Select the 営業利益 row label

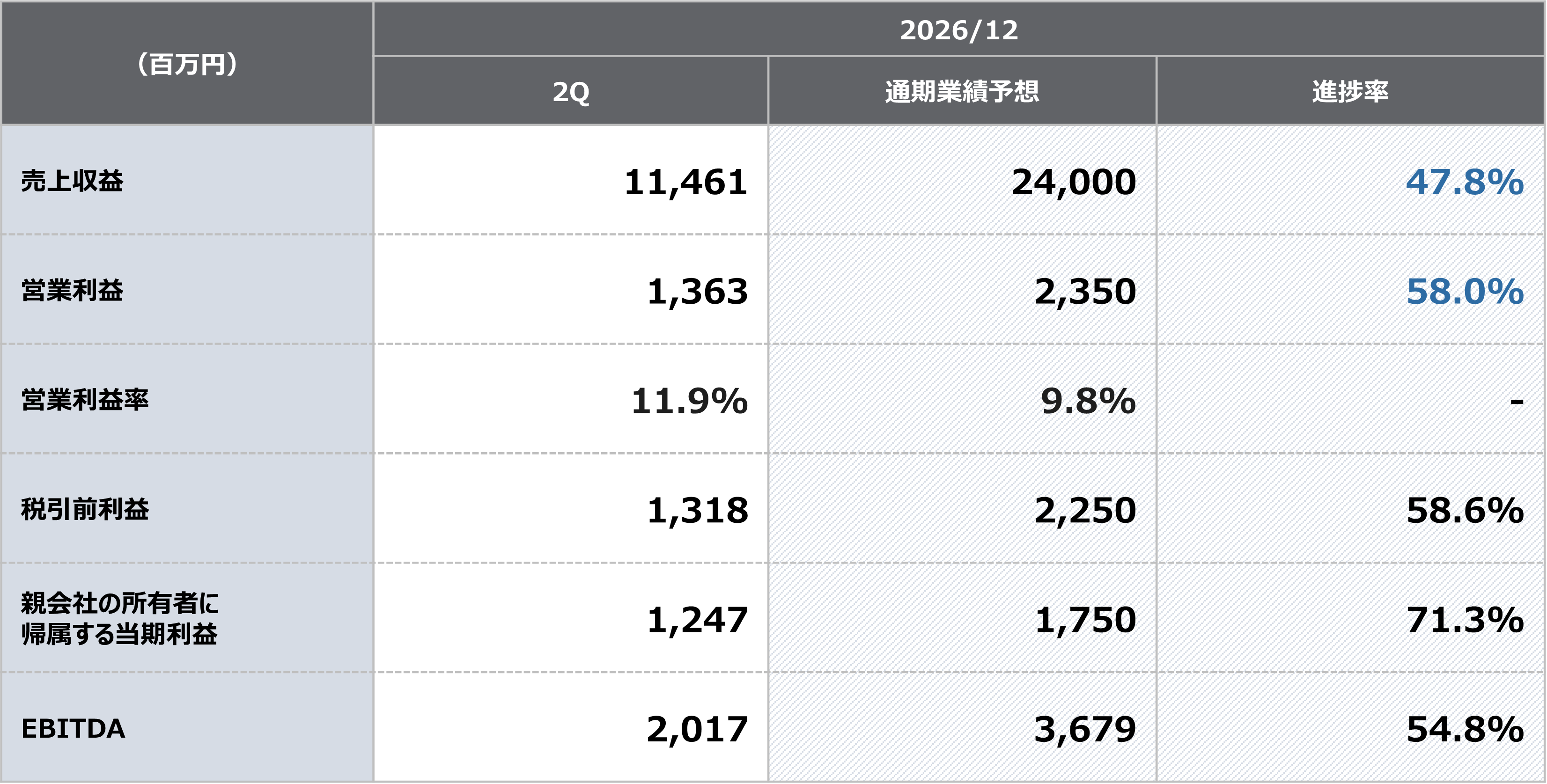click(72, 291)
